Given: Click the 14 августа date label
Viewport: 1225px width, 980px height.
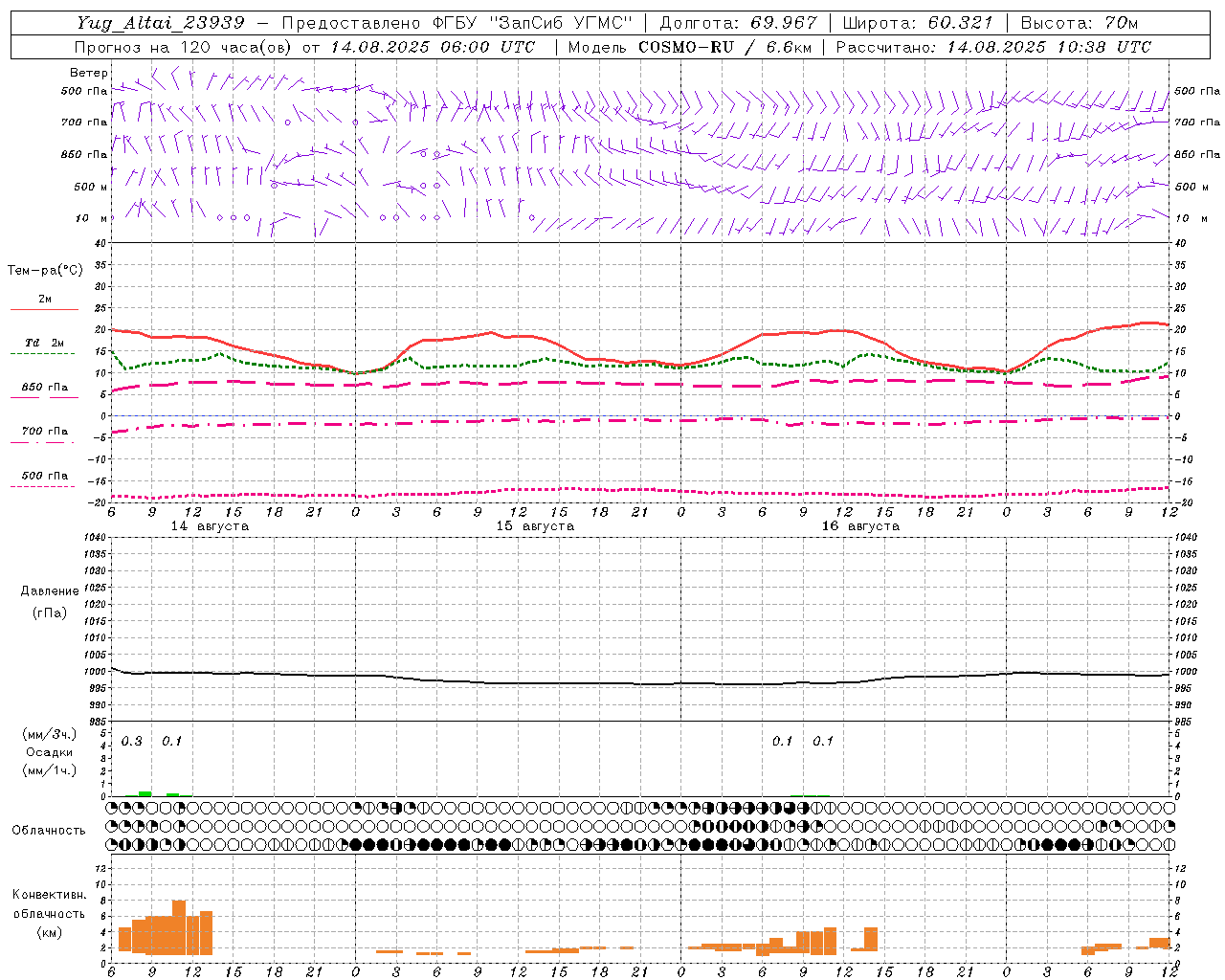Looking at the screenshot, I should [x=210, y=526].
